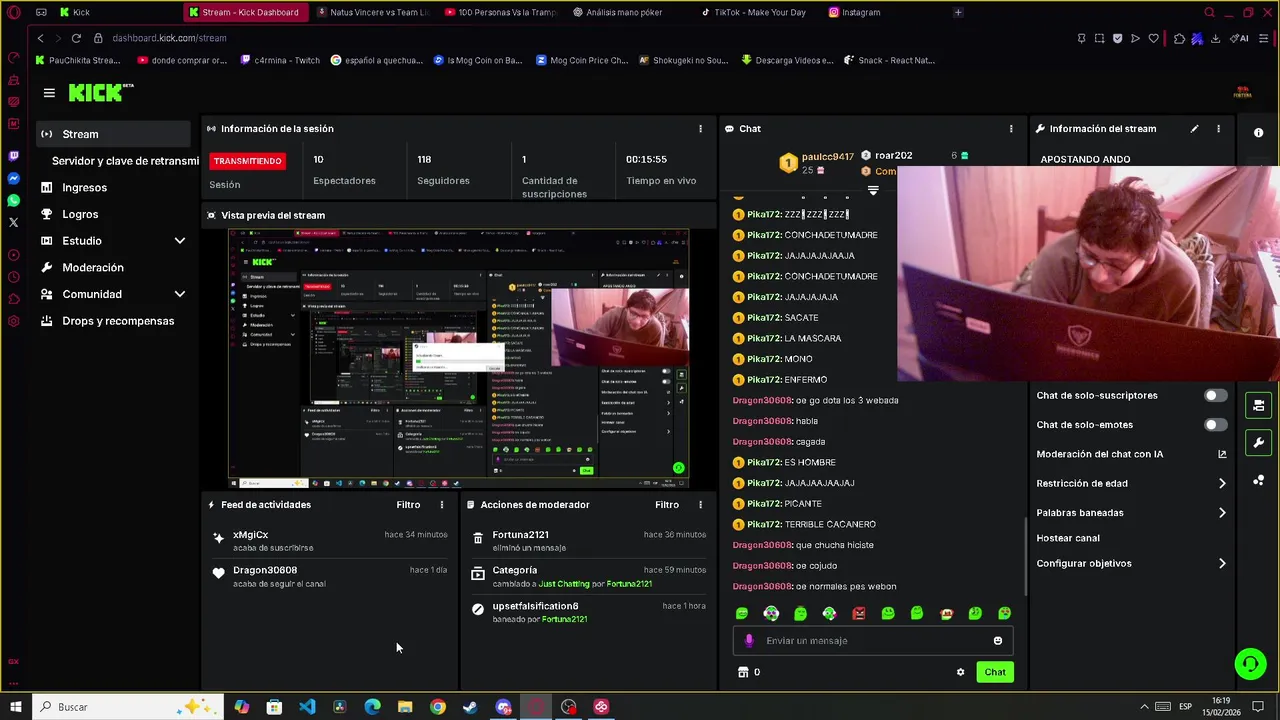Click Hostear canal option
This screenshot has height=720, width=1280.
(x=1068, y=538)
